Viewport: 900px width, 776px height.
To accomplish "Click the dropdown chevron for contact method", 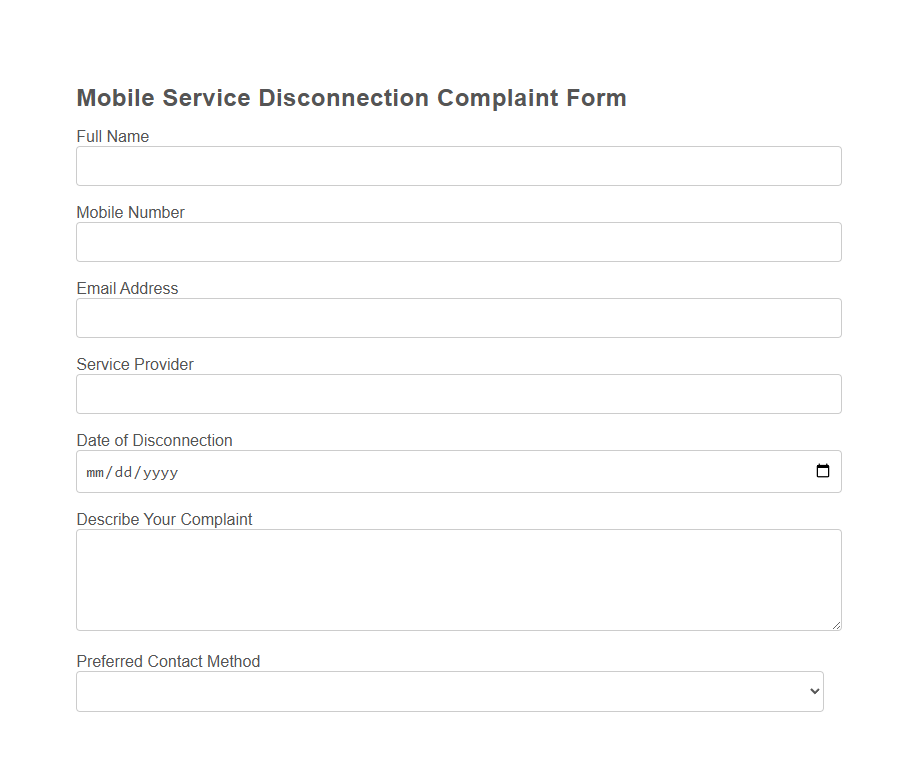I will point(813,691).
